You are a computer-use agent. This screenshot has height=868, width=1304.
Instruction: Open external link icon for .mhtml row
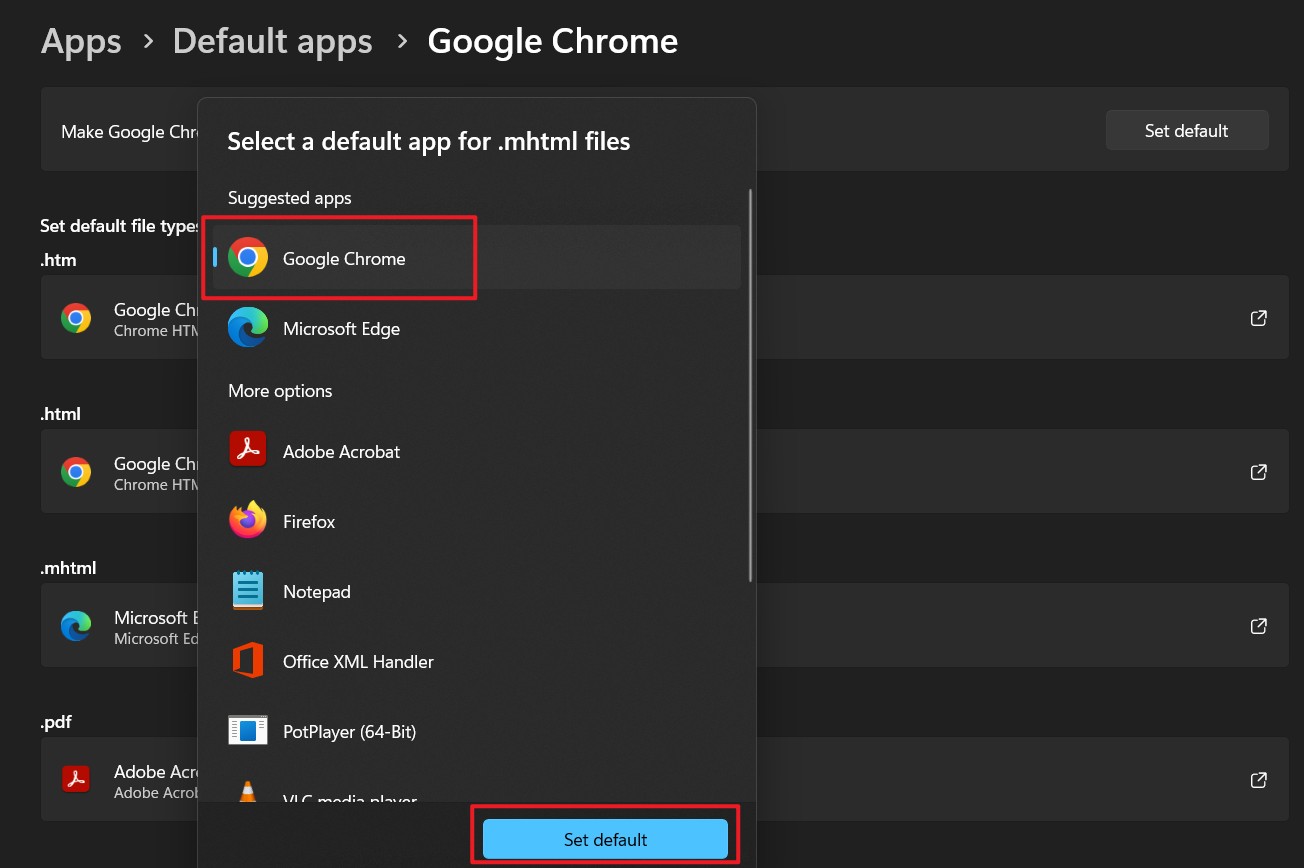1259,626
